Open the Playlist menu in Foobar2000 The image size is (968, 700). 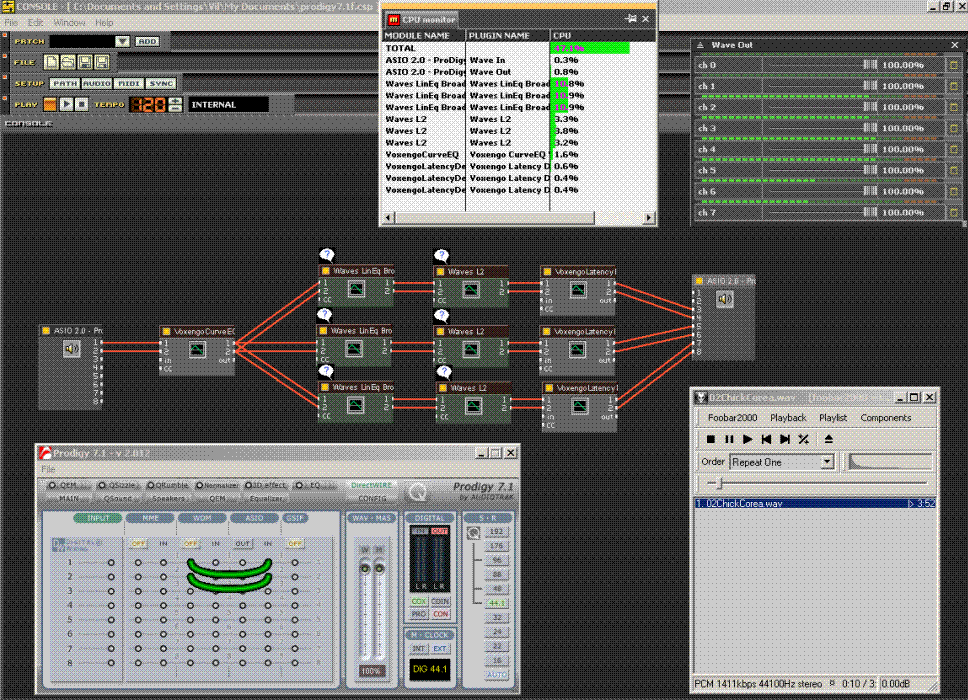pyautogui.click(x=833, y=418)
